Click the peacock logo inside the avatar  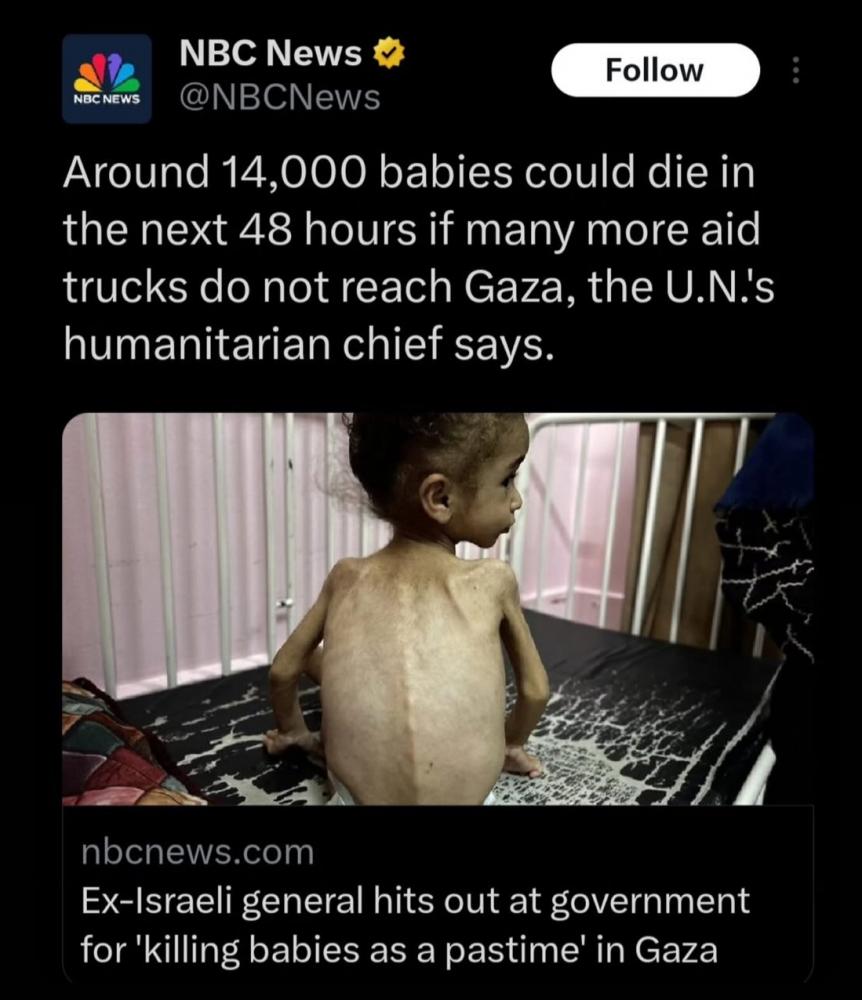(106, 71)
